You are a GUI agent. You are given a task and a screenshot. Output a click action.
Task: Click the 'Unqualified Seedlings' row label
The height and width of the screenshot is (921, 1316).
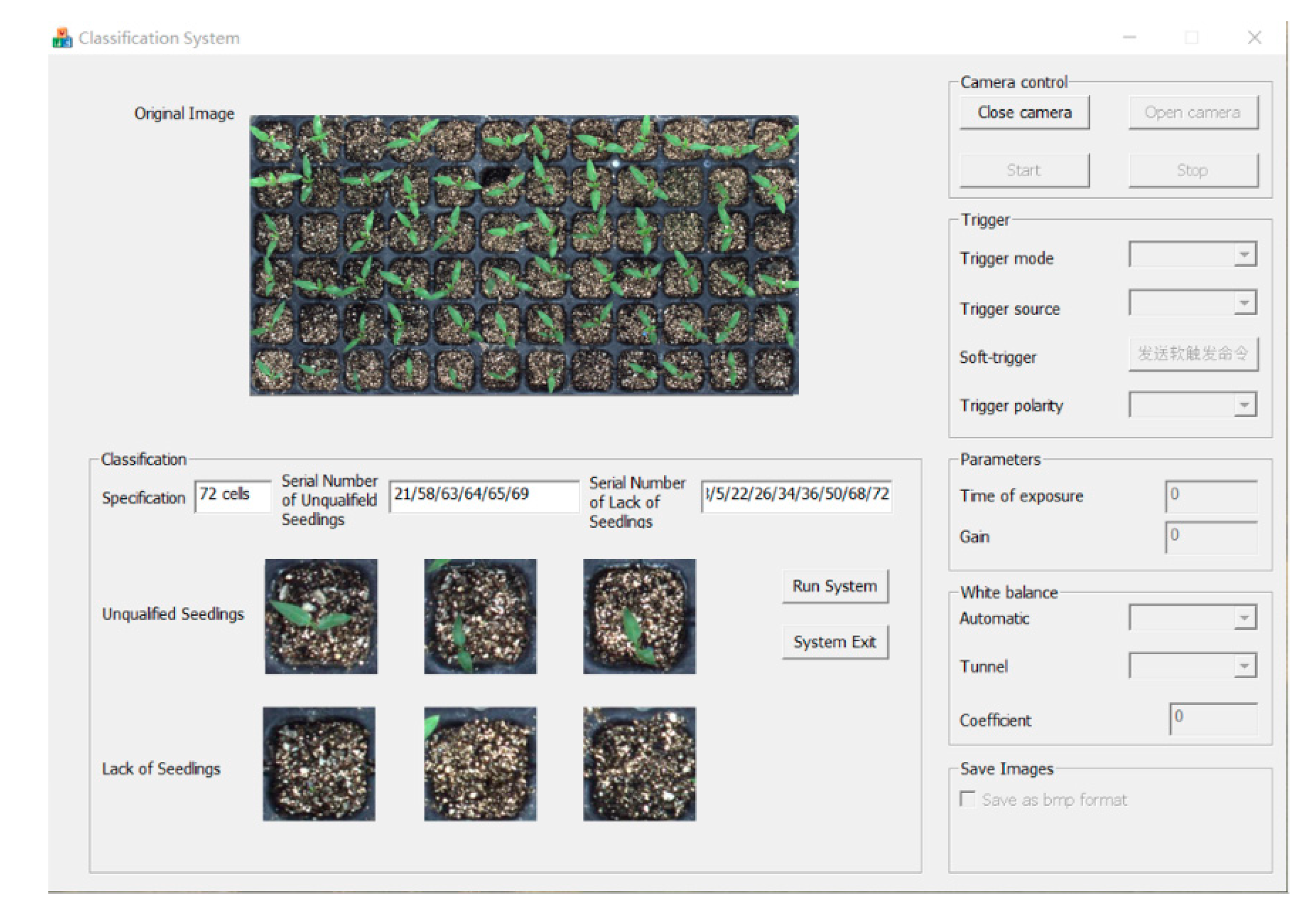click(173, 614)
